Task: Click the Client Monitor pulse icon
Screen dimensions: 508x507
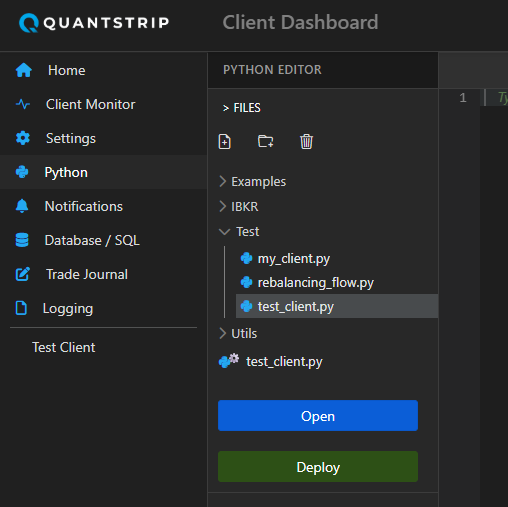Action: 23,104
